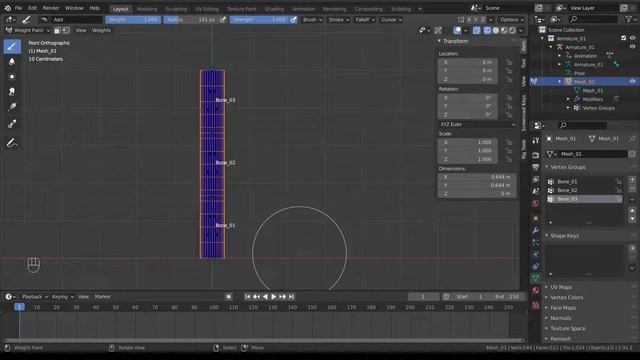Expand the Vertex Colors panel
The height and width of the screenshot is (360, 640).
pos(566,297)
